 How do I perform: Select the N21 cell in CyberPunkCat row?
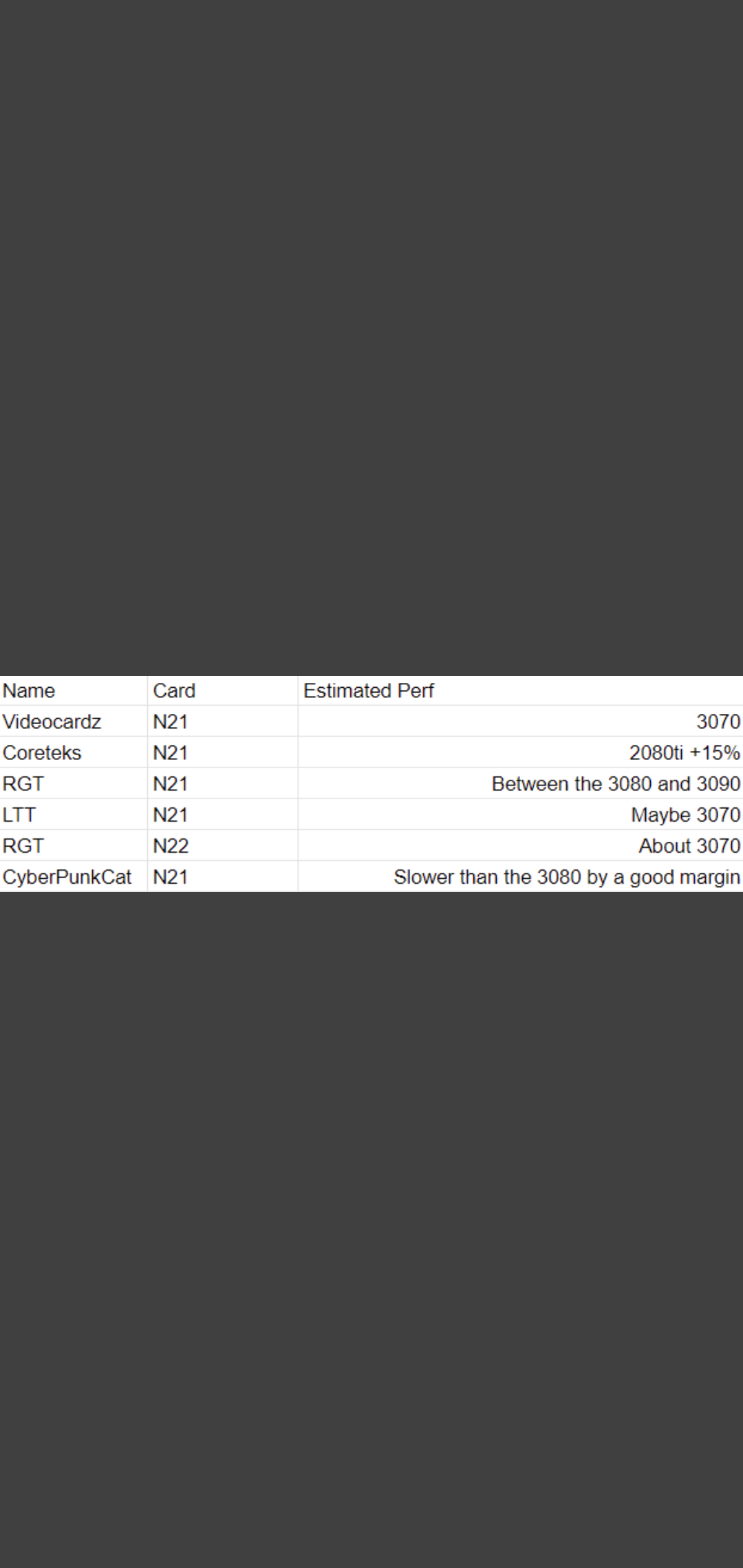(171, 877)
